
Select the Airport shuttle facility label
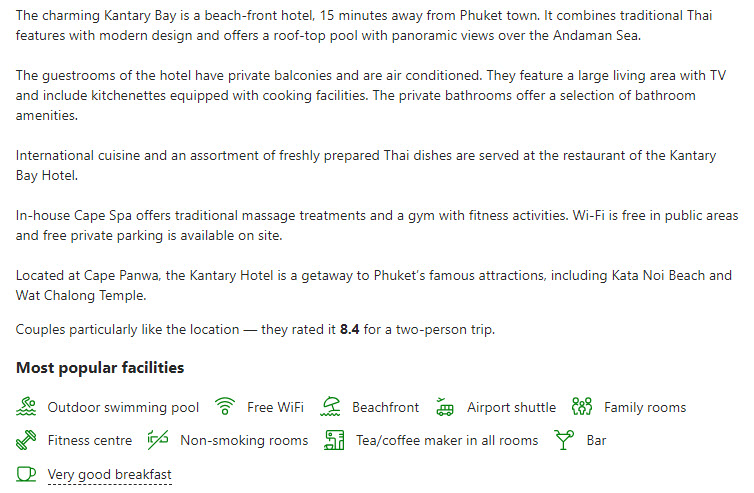coord(512,407)
